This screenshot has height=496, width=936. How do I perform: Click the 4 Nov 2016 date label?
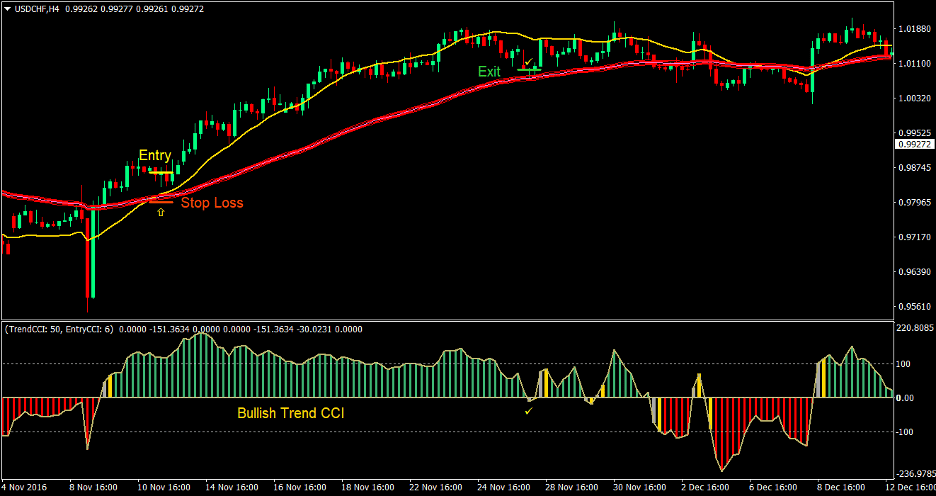pyautogui.click(x=24, y=487)
